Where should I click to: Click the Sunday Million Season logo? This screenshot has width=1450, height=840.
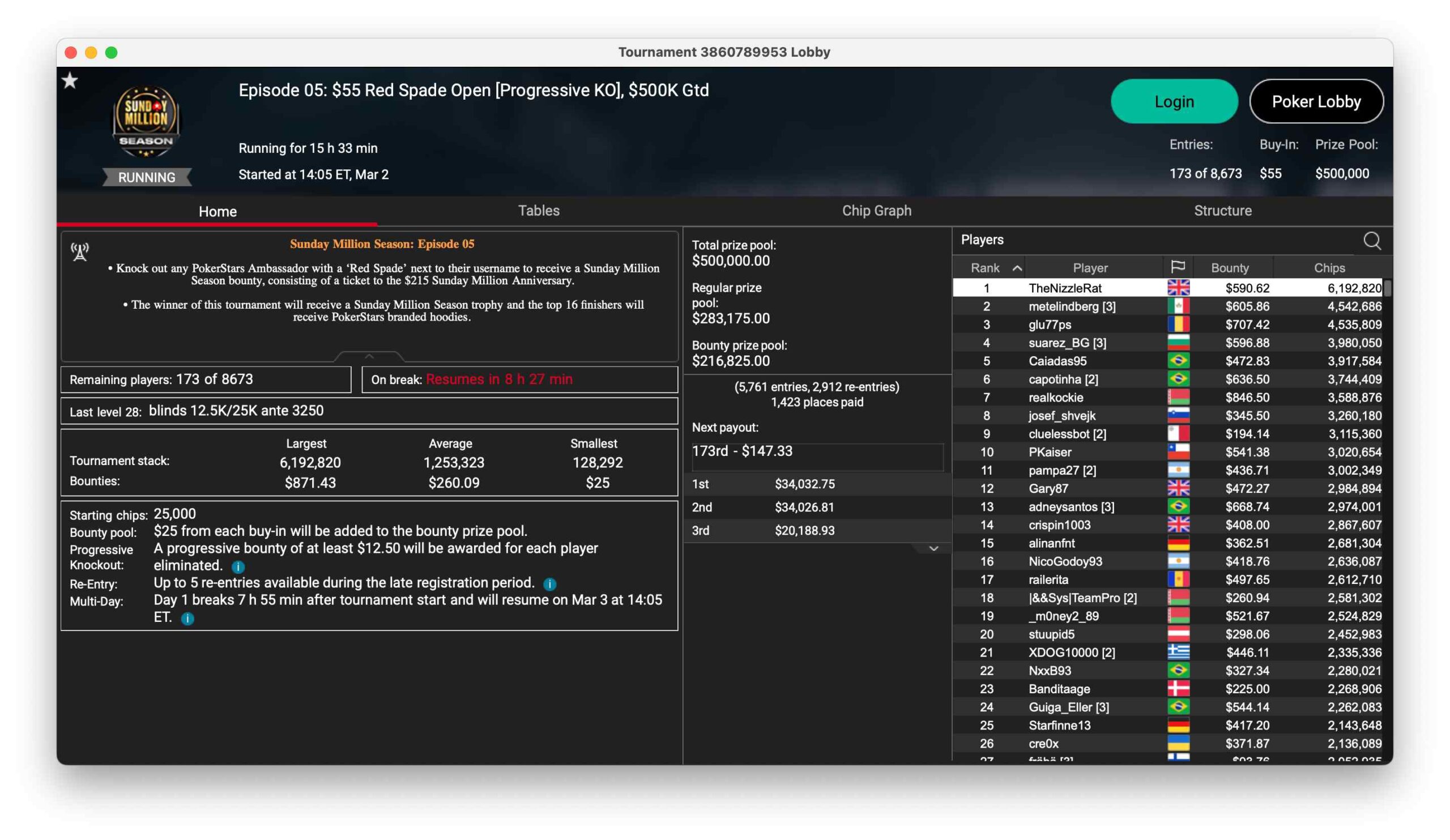click(146, 121)
